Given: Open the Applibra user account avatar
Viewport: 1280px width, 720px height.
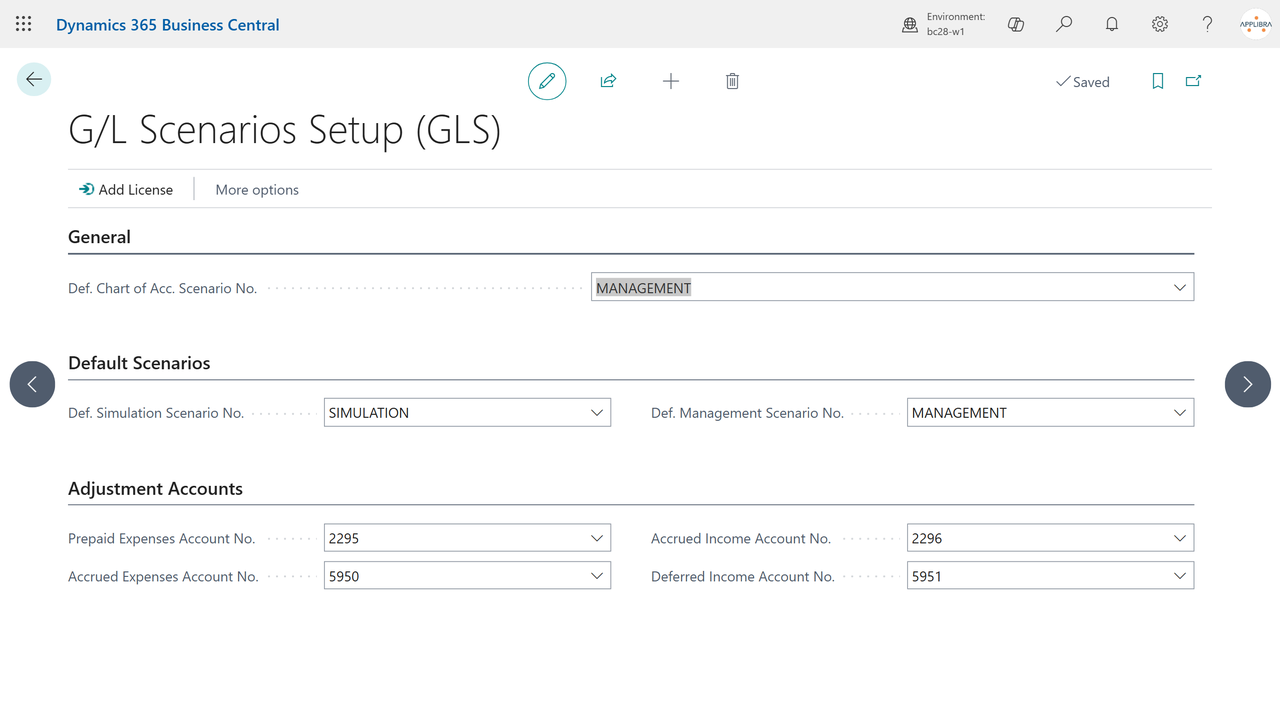Looking at the screenshot, I should [x=1256, y=24].
